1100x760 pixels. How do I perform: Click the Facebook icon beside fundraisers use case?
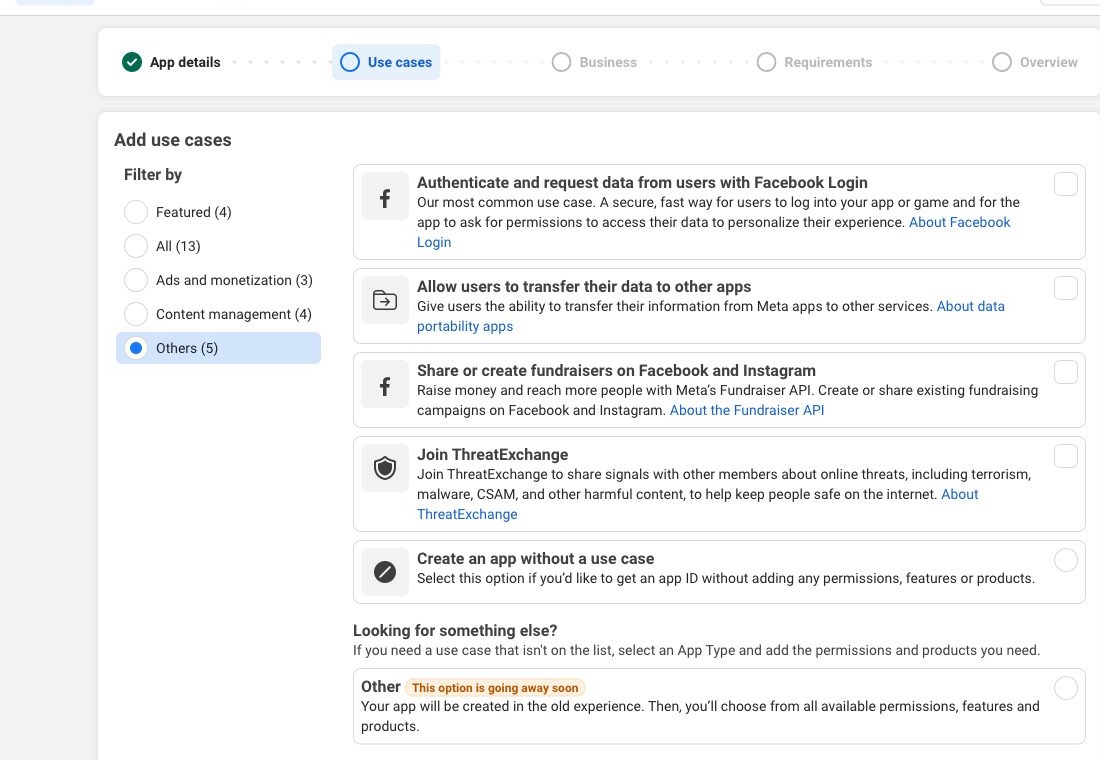385,385
